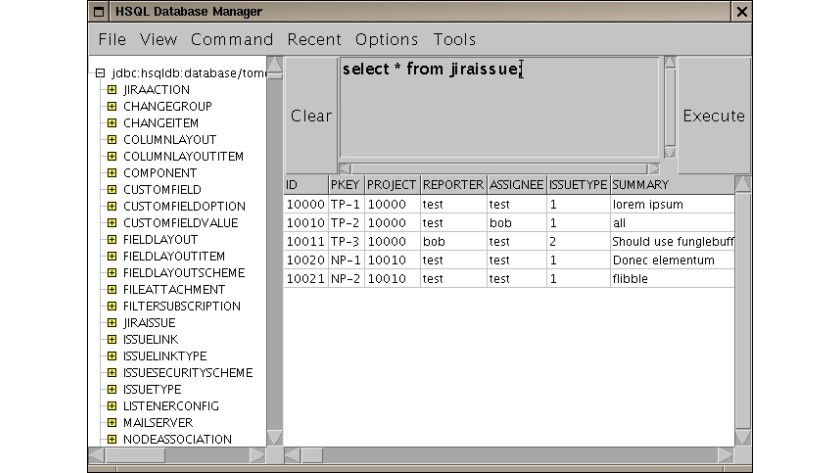Click the ID column header

tap(306, 185)
